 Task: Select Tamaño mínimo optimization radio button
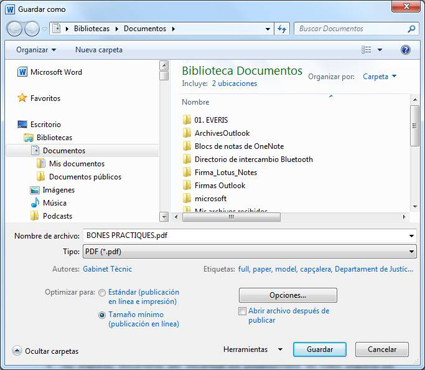pos(102,315)
